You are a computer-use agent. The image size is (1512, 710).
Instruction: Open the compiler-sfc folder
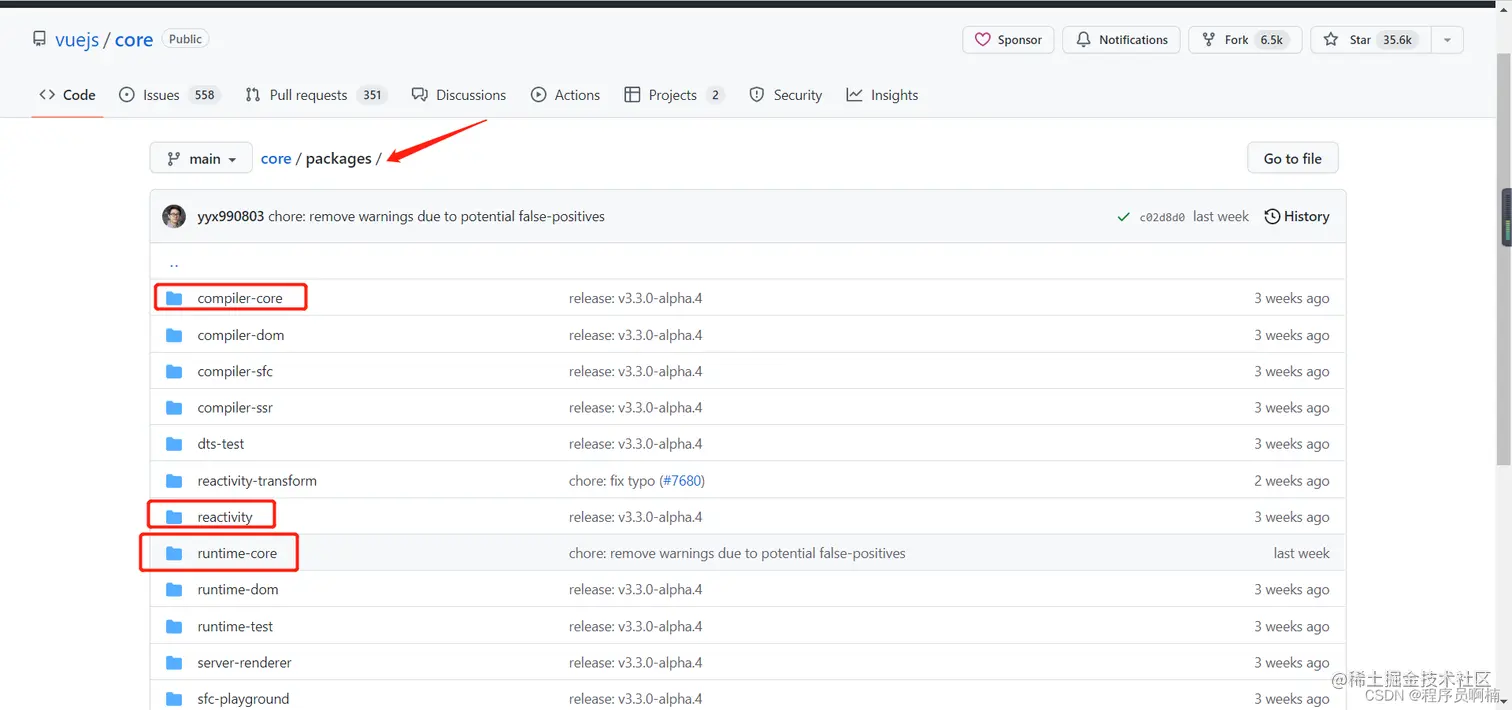pos(235,371)
